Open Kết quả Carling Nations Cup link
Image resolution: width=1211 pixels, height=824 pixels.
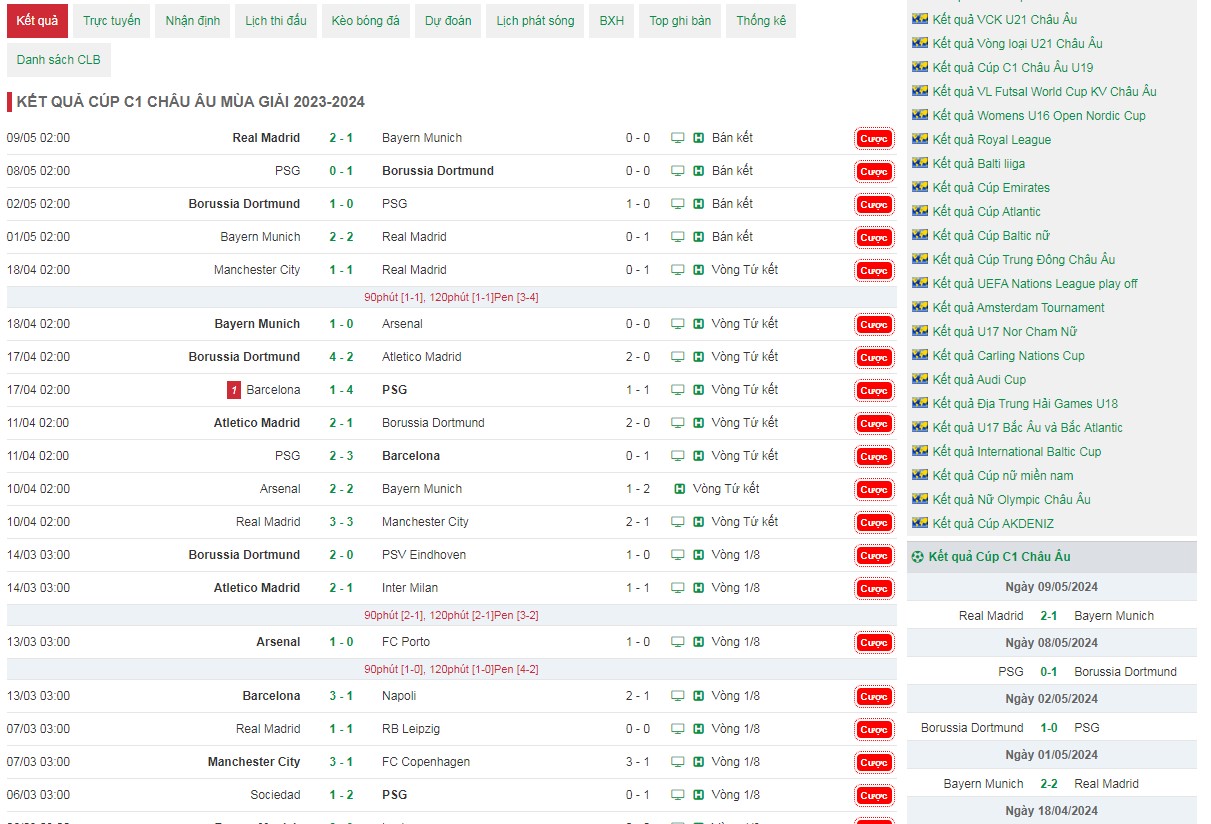(1009, 355)
